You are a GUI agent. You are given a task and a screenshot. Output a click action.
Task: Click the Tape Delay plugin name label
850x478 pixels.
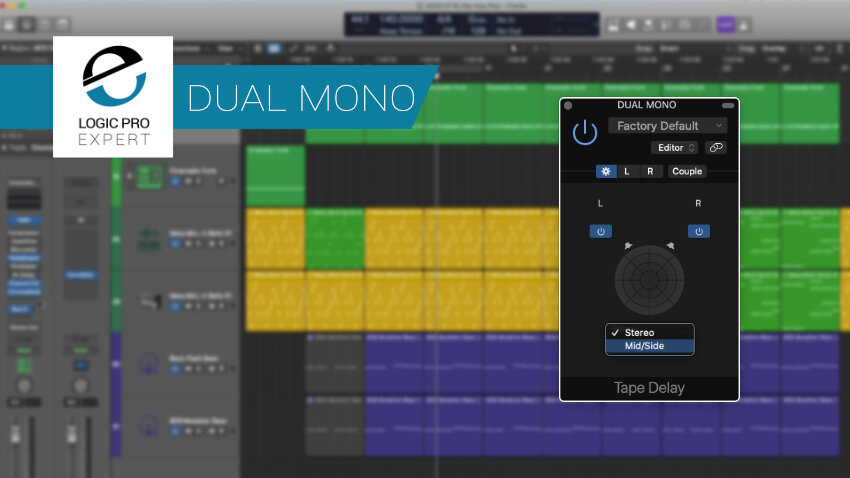tap(649, 388)
